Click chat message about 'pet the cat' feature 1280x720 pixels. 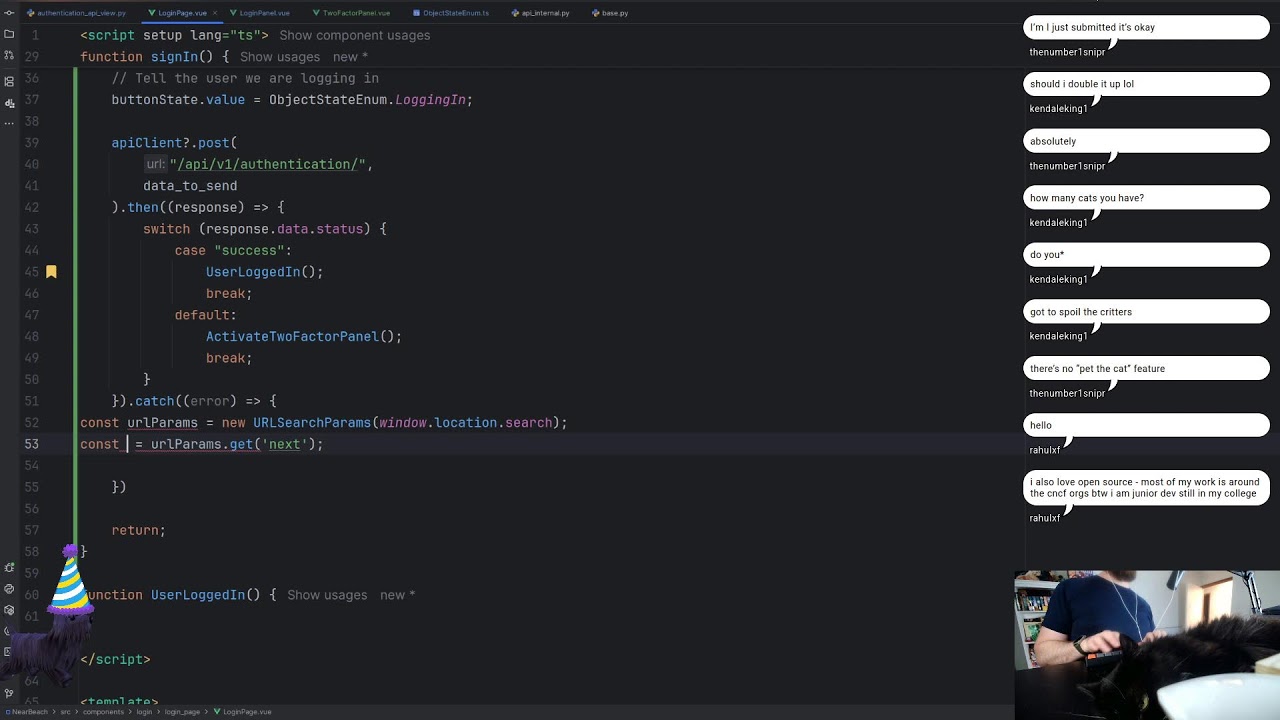[1146, 369]
